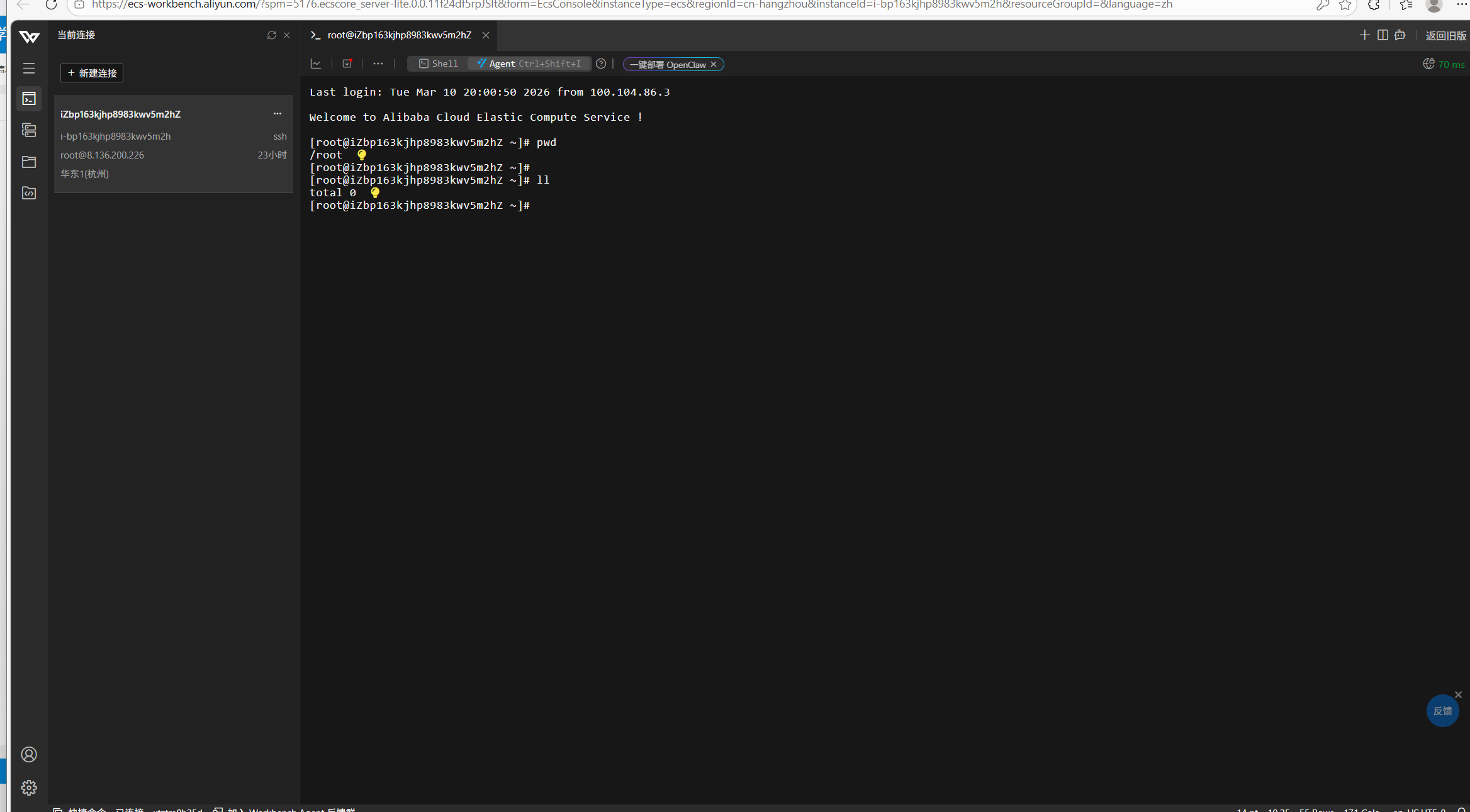Viewport: 1470px width, 812px height.
Task: Expand the toolbar more options ellipsis
Action: click(378, 64)
